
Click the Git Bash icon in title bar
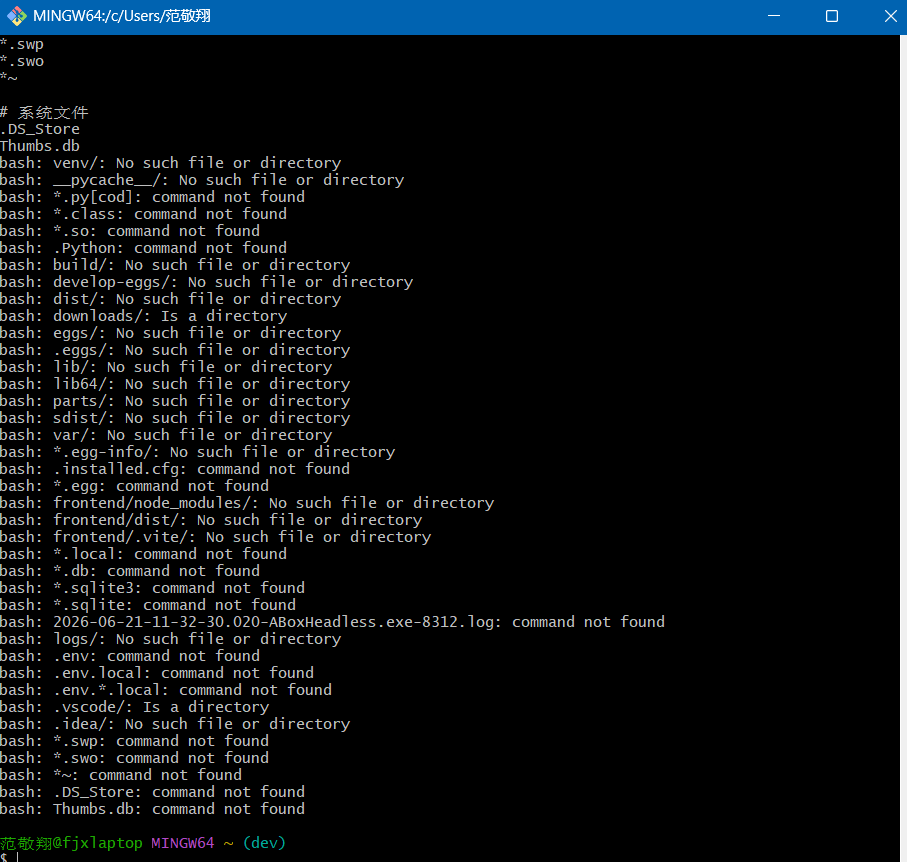coord(17,16)
